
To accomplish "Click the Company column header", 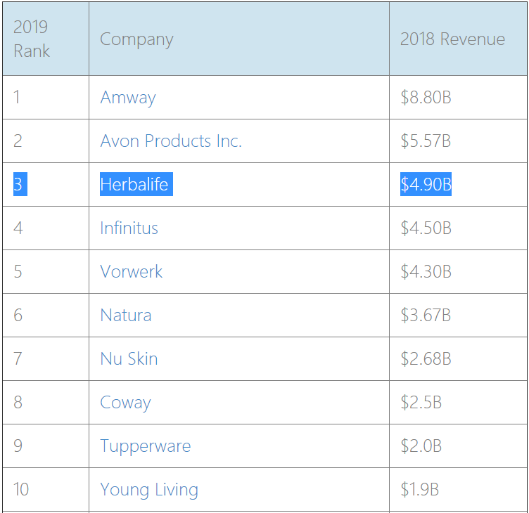I will pos(239,39).
